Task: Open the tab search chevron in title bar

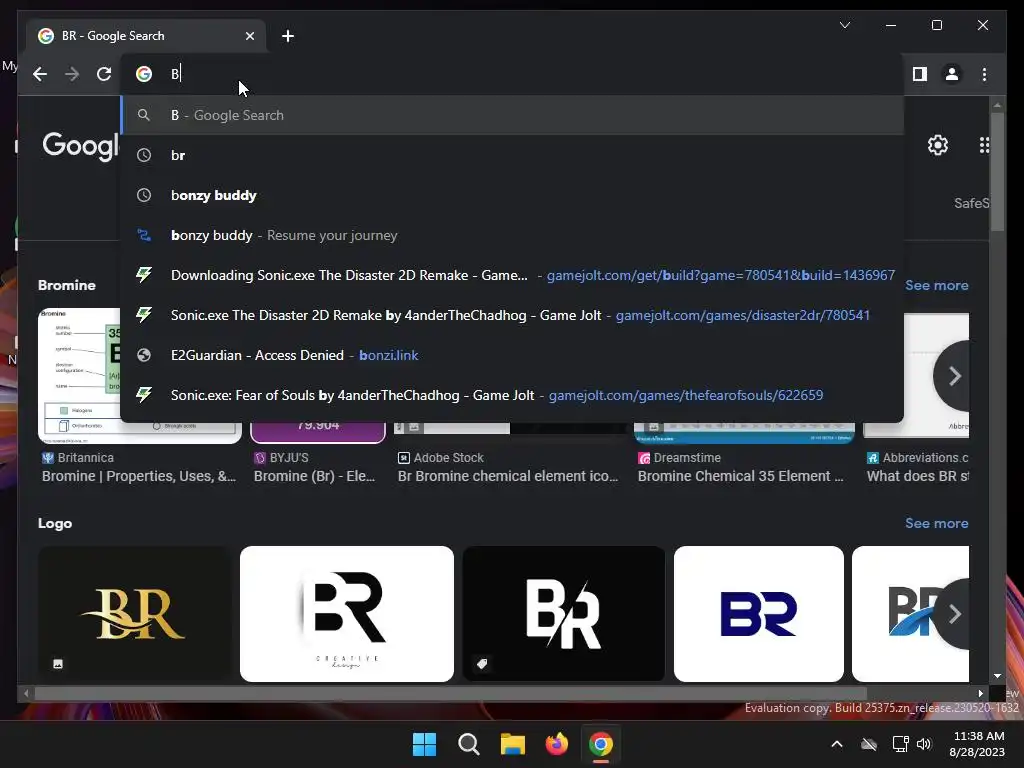Action: click(x=845, y=25)
